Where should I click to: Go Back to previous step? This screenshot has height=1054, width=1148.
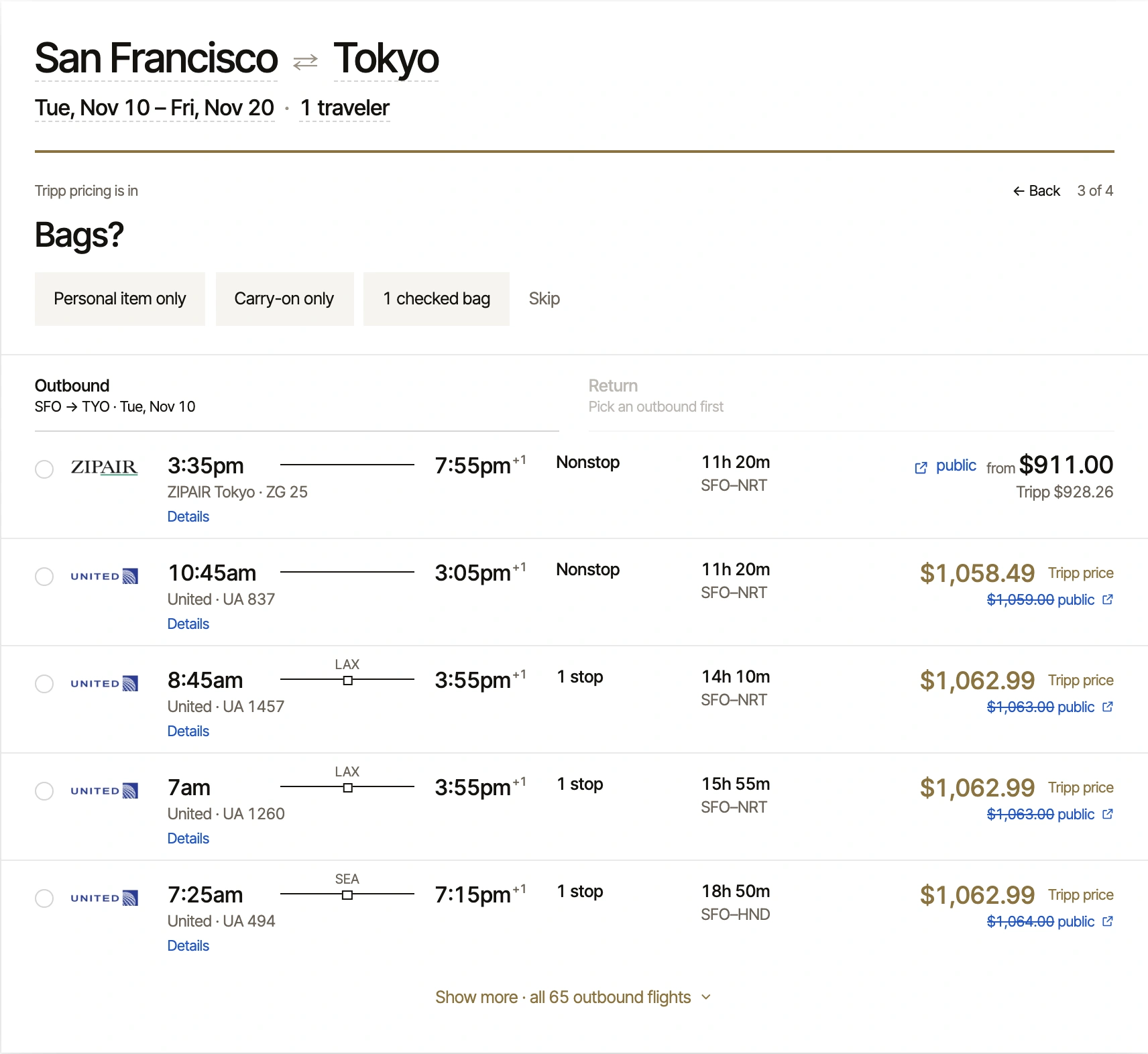tap(1037, 191)
